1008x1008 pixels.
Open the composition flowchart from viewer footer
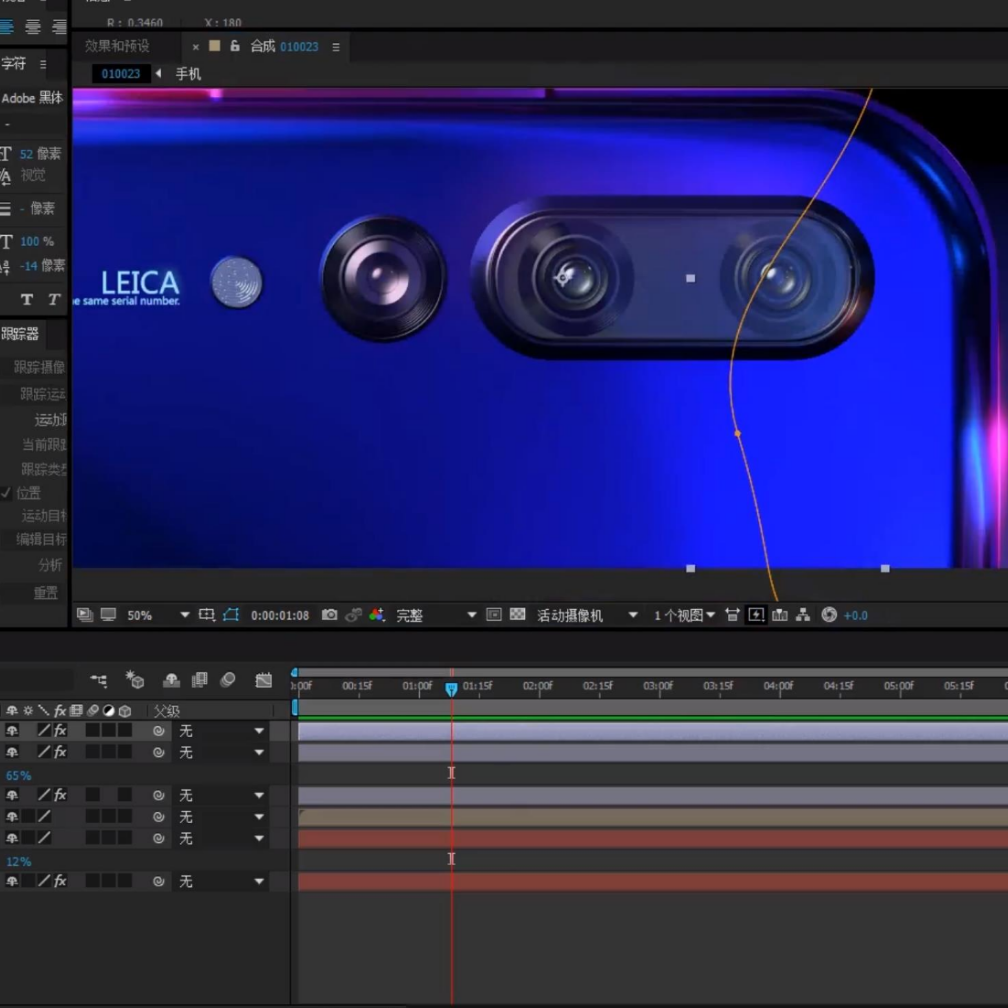pos(803,615)
